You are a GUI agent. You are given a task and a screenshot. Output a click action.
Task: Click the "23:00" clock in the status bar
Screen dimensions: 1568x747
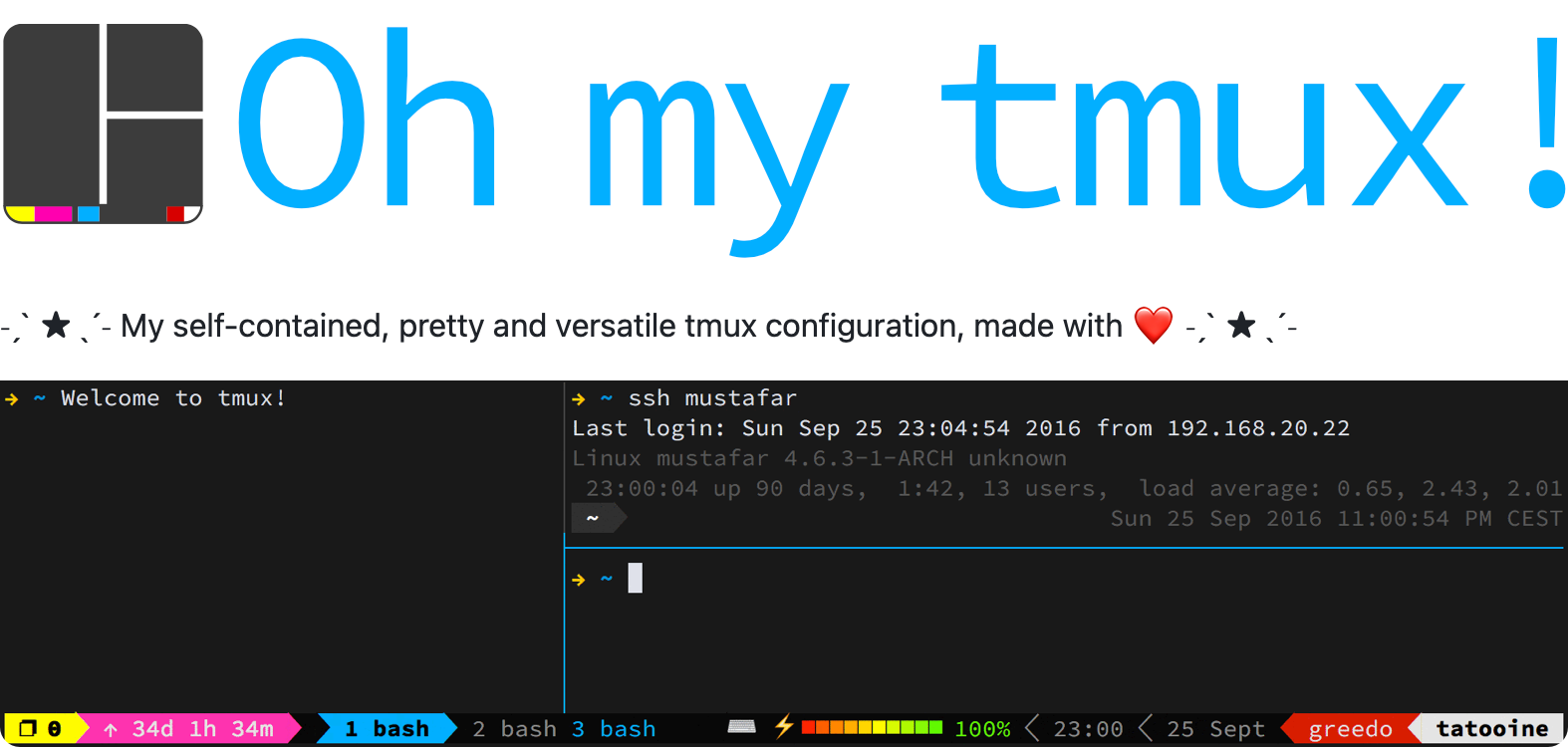click(x=1088, y=729)
